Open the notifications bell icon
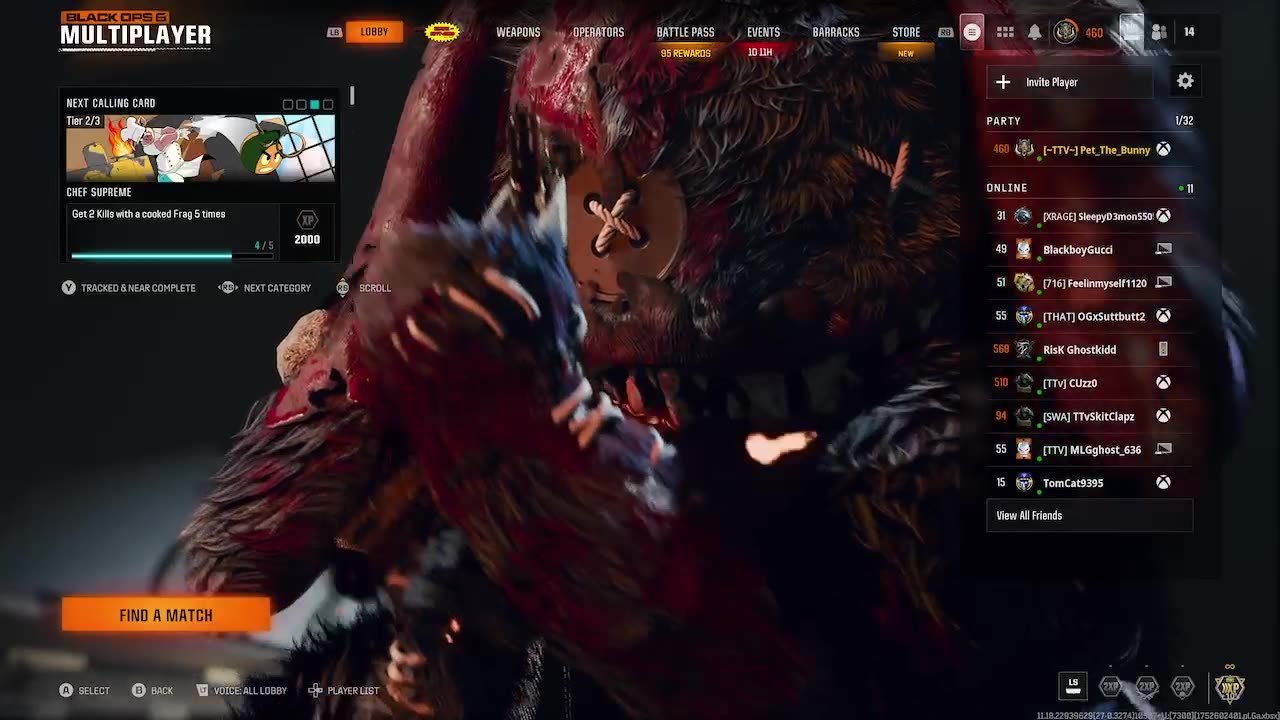Image resolution: width=1280 pixels, height=720 pixels. (x=1035, y=32)
